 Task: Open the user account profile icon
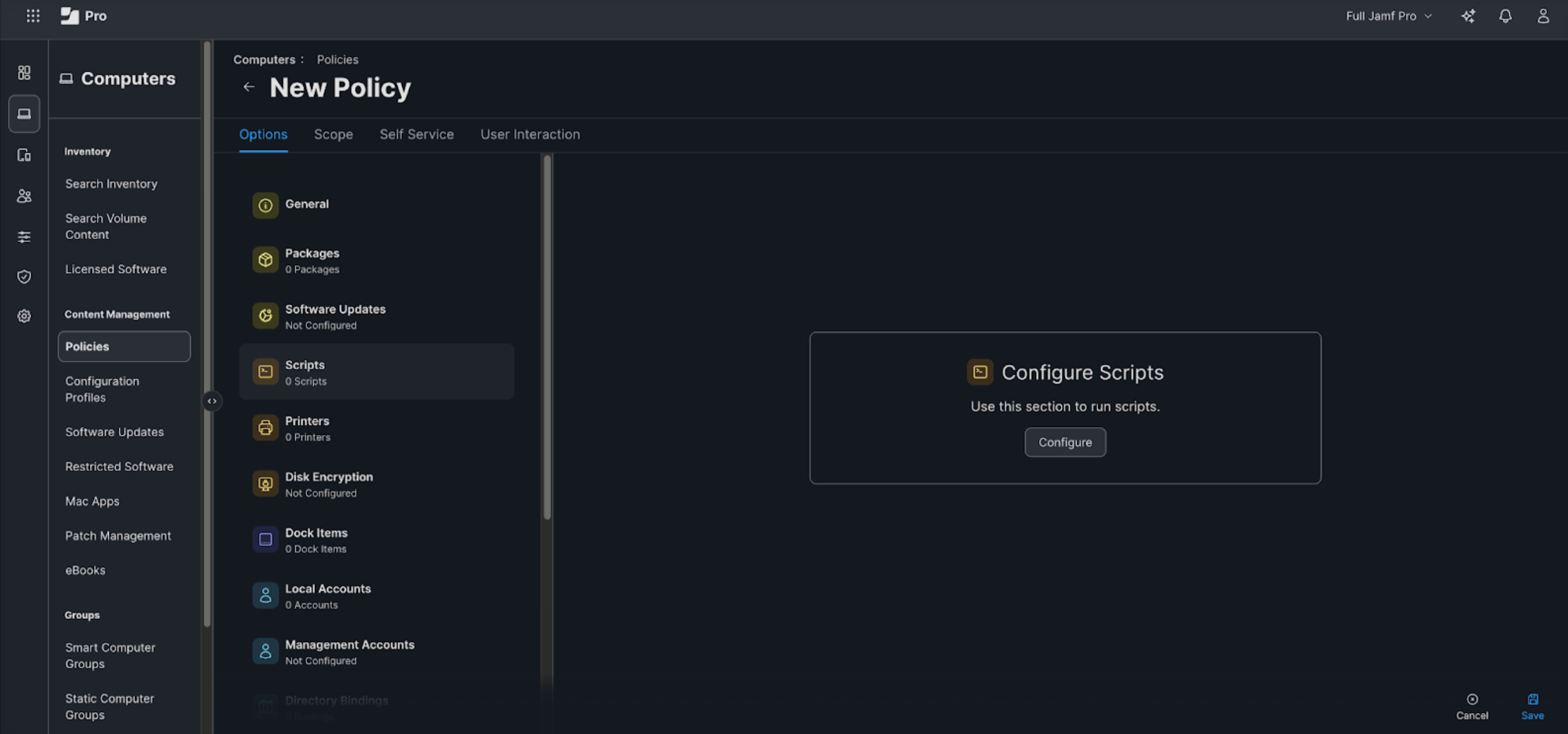1543,16
